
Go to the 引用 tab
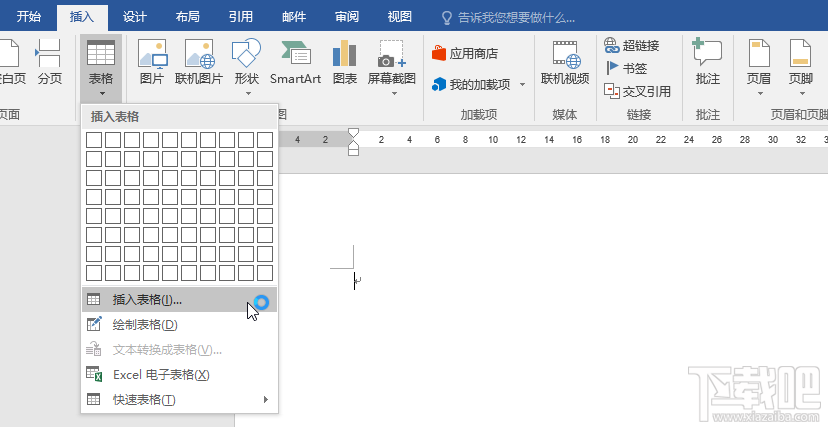241,17
